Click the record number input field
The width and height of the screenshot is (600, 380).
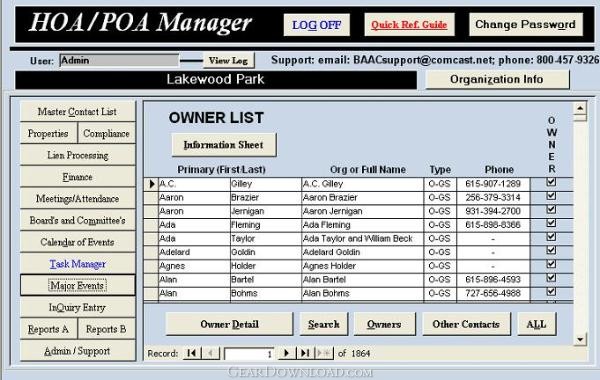click(x=249, y=354)
